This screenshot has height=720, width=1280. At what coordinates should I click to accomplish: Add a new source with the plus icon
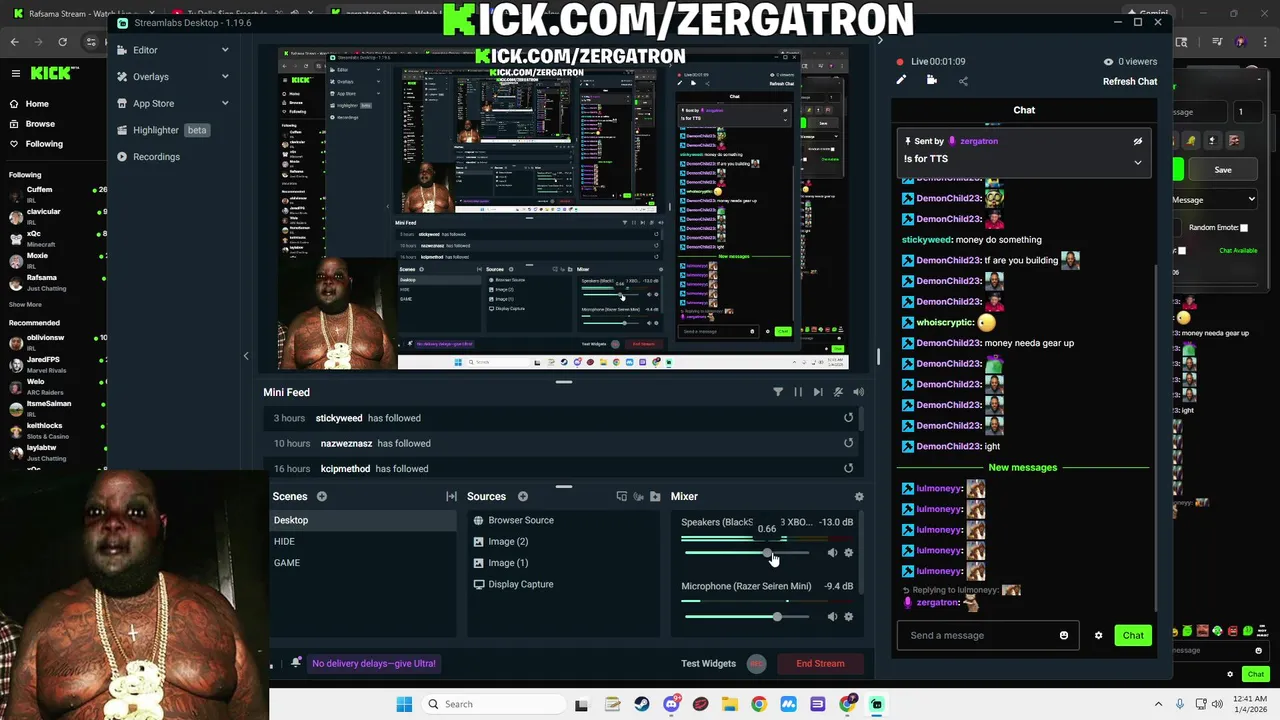[523, 496]
